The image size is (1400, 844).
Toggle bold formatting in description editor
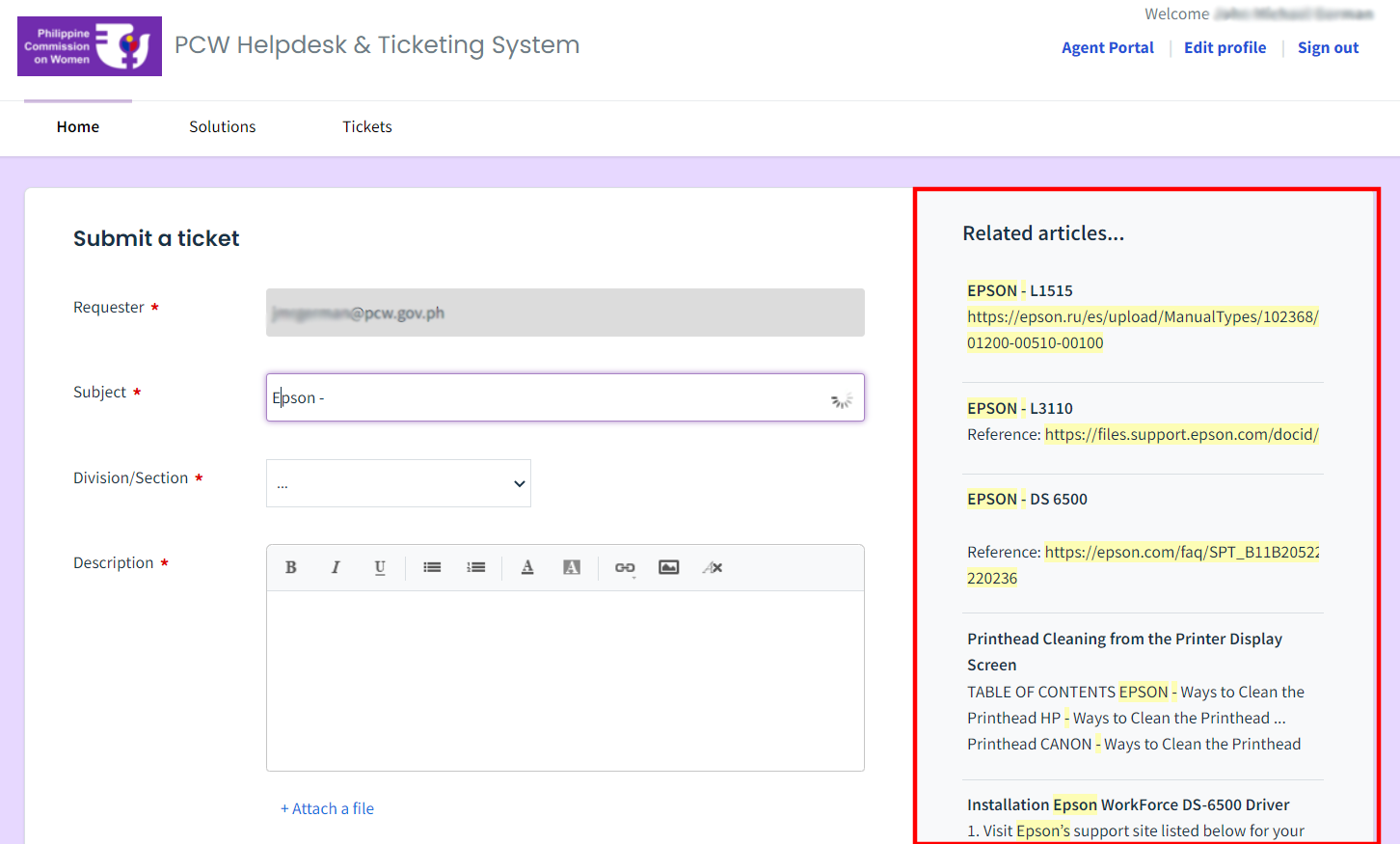290,567
